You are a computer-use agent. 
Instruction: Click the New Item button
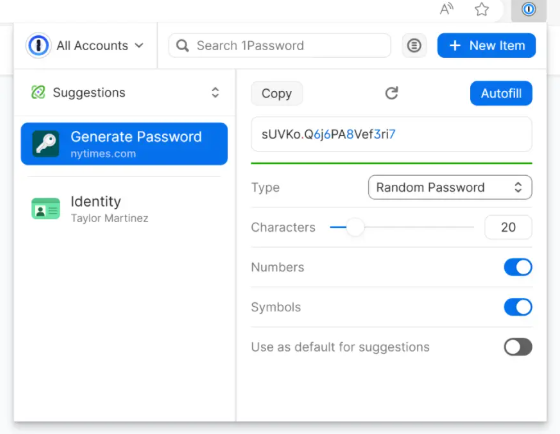pos(486,45)
